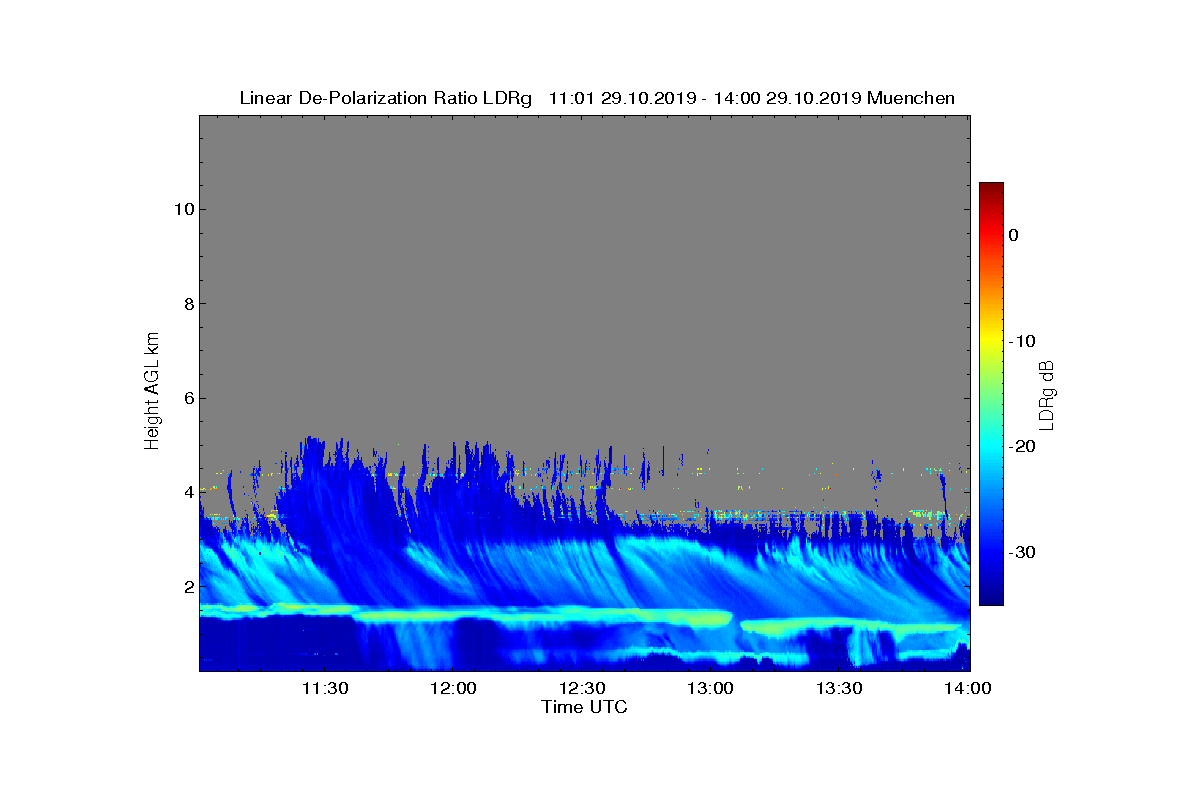
Task: Click the height tick label 8
Action: click(x=187, y=304)
